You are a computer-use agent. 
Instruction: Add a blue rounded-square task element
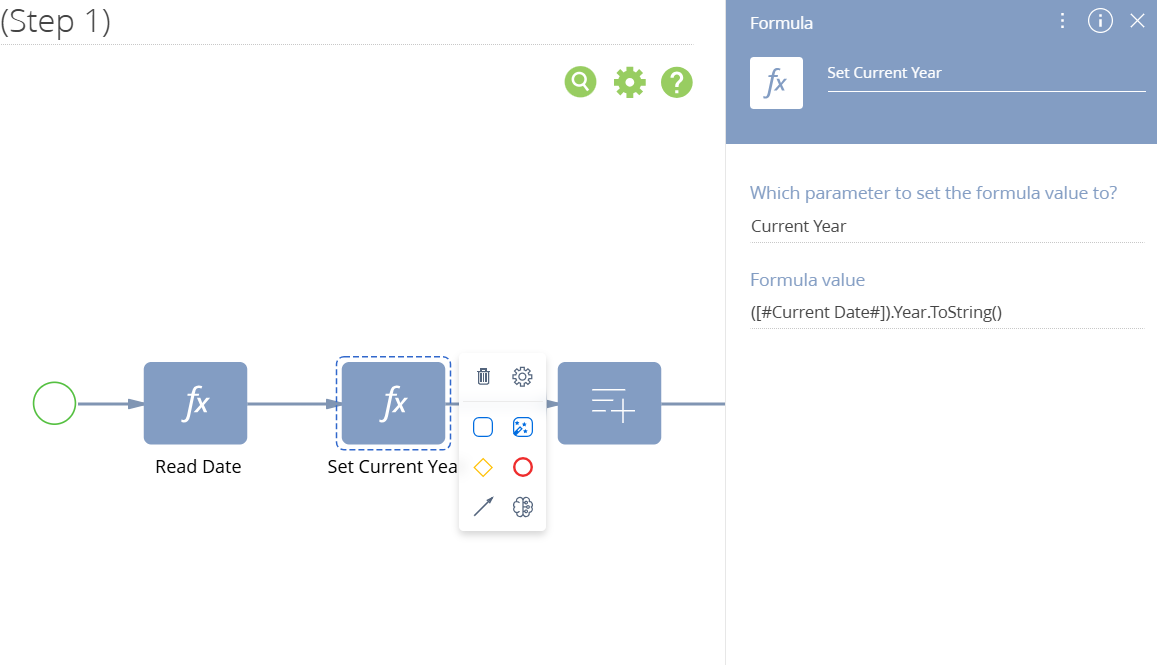pos(483,428)
